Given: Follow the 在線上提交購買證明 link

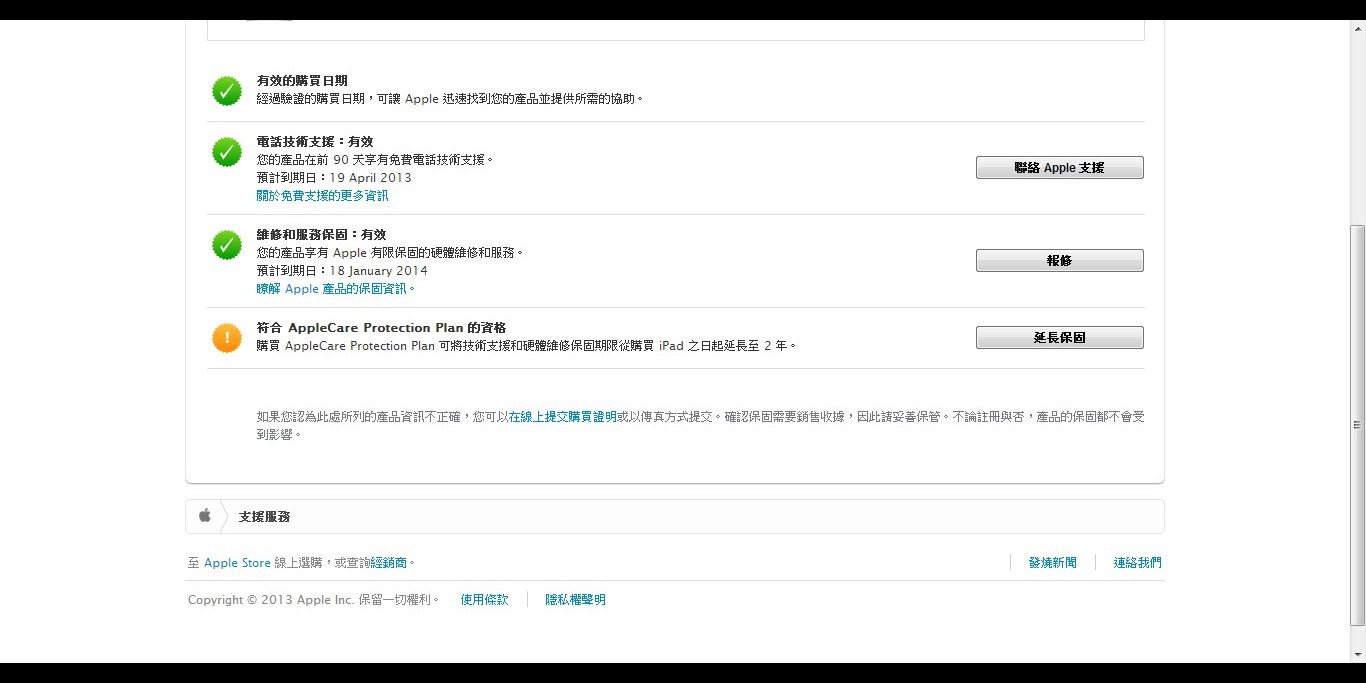Looking at the screenshot, I should pos(563,416).
